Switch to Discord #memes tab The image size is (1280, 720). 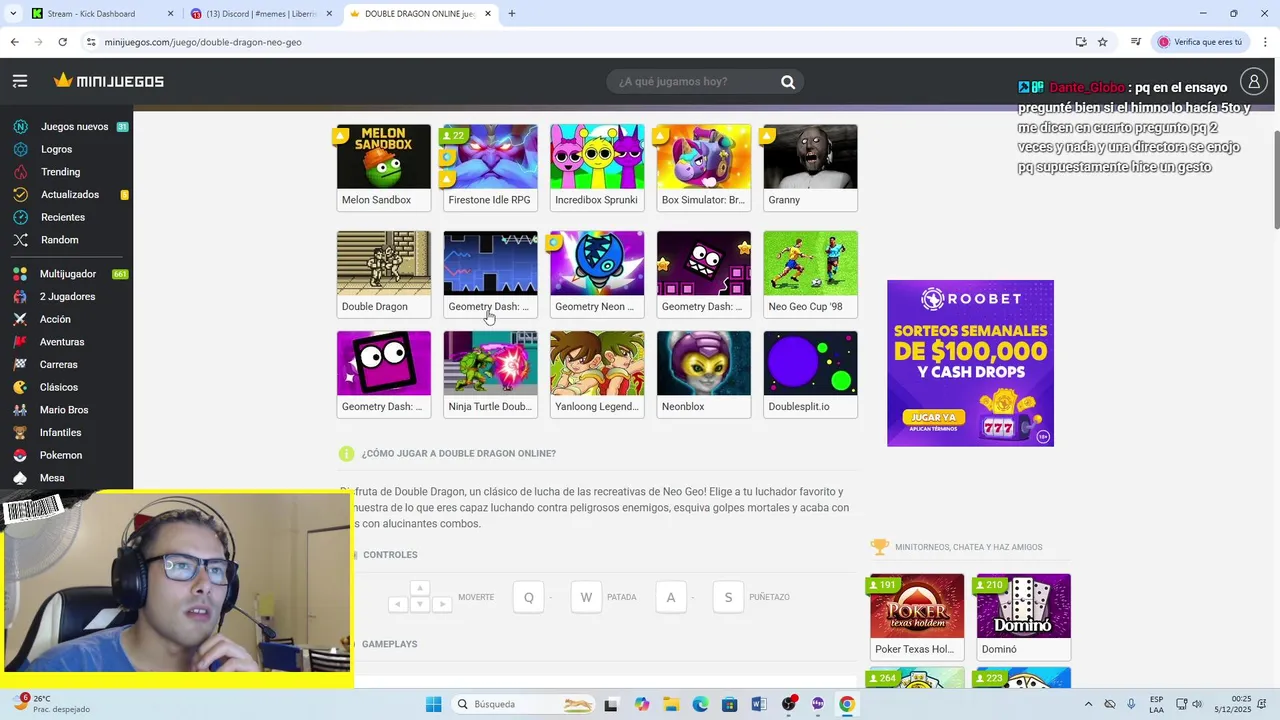point(262,14)
